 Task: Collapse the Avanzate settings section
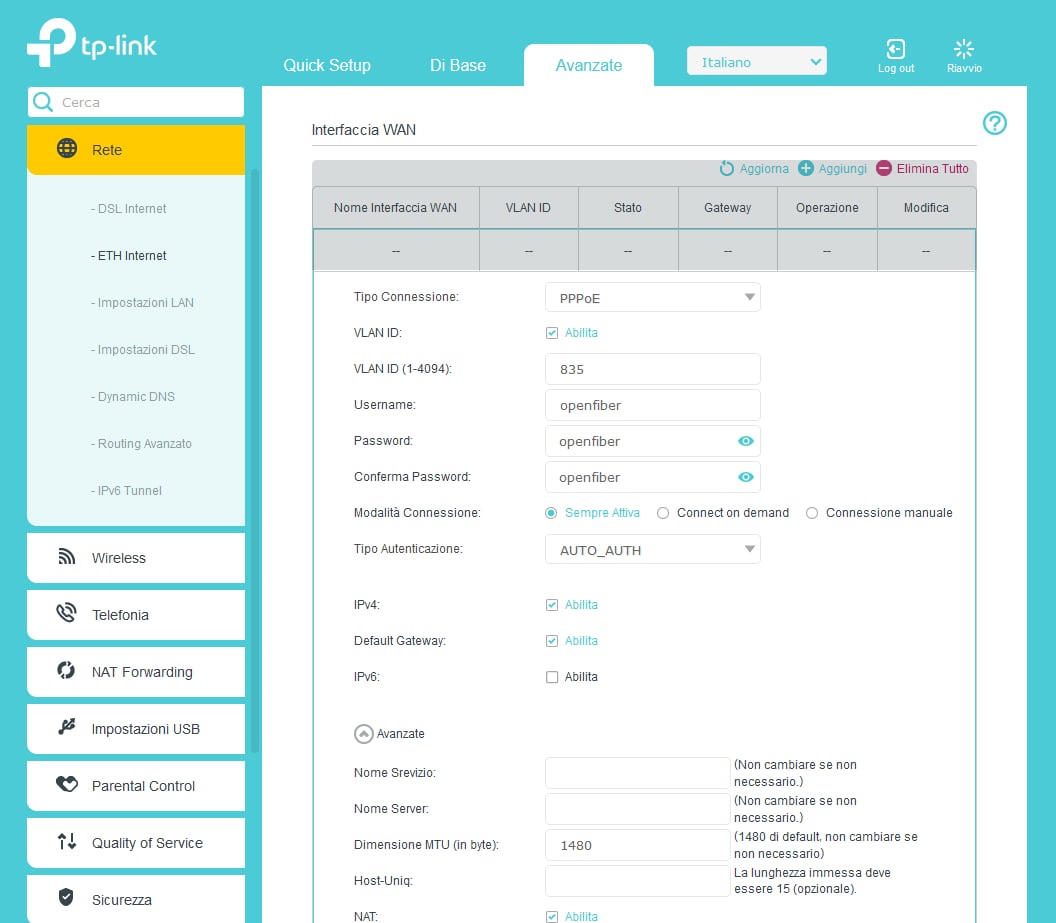pyautogui.click(x=364, y=734)
